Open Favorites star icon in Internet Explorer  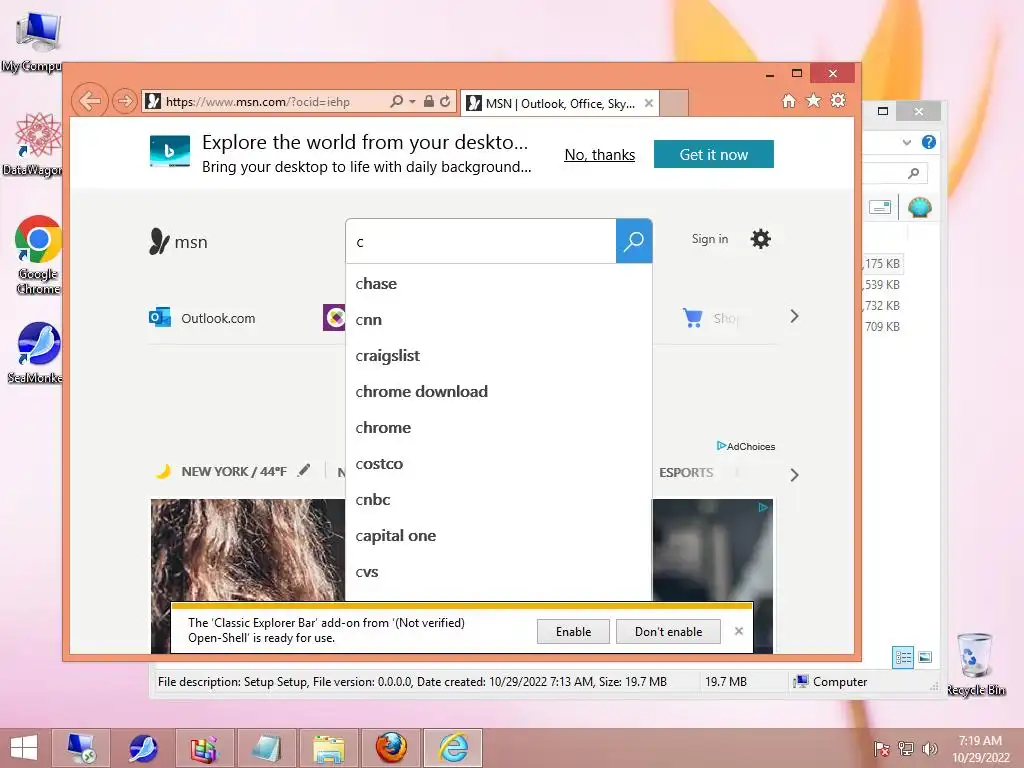click(x=814, y=101)
